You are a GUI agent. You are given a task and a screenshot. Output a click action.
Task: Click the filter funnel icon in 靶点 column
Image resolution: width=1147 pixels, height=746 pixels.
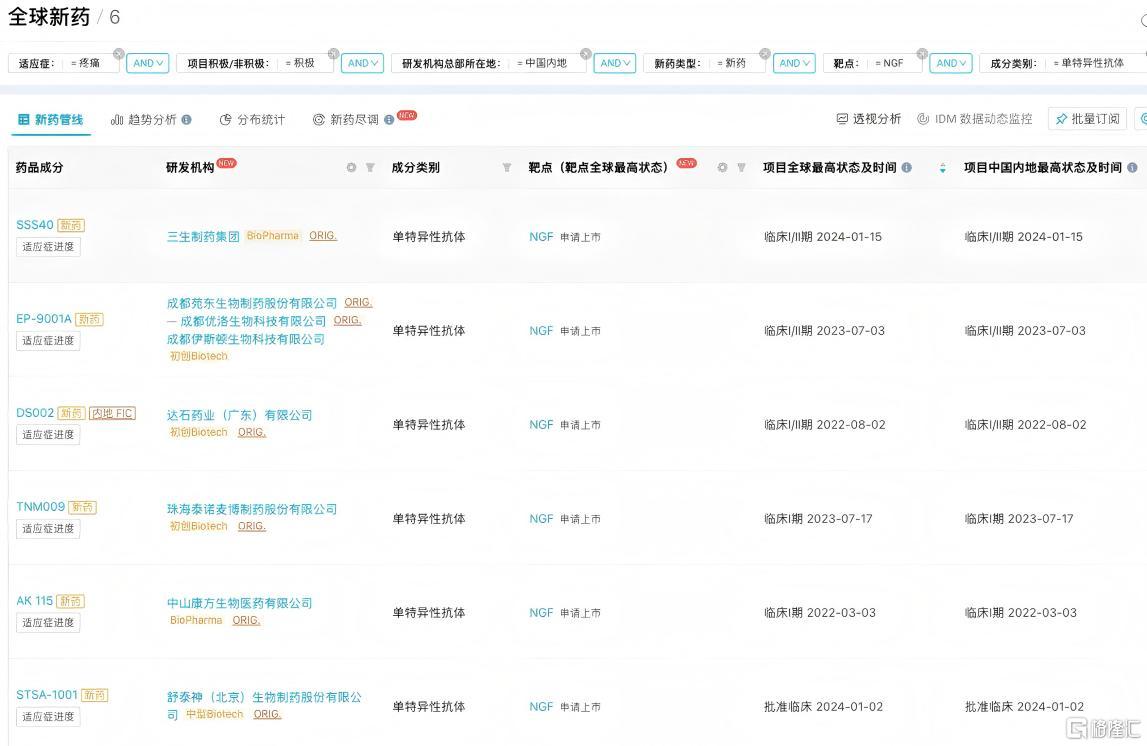coord(741,168)
